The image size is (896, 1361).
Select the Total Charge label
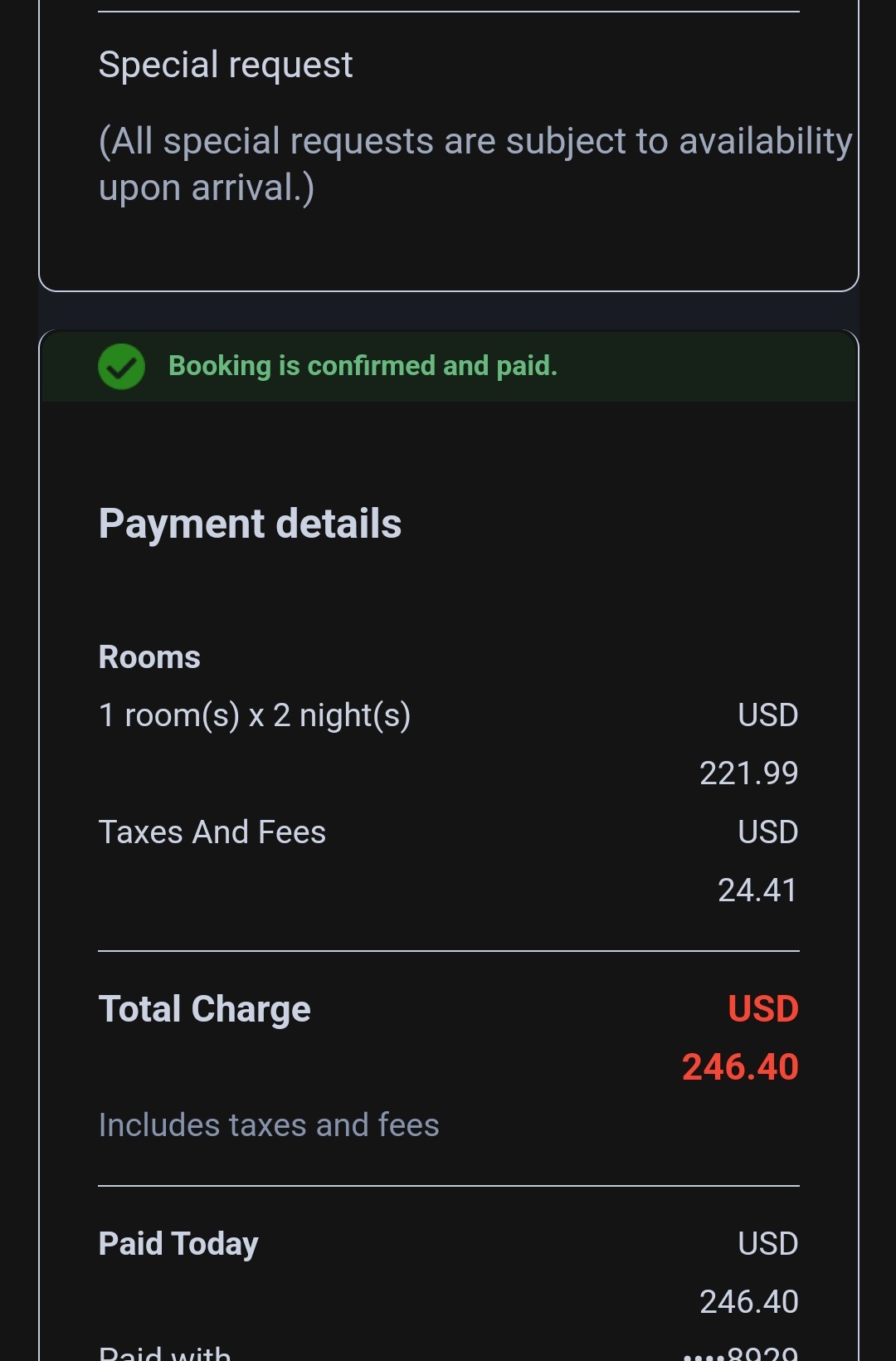tap(205, 1009)
